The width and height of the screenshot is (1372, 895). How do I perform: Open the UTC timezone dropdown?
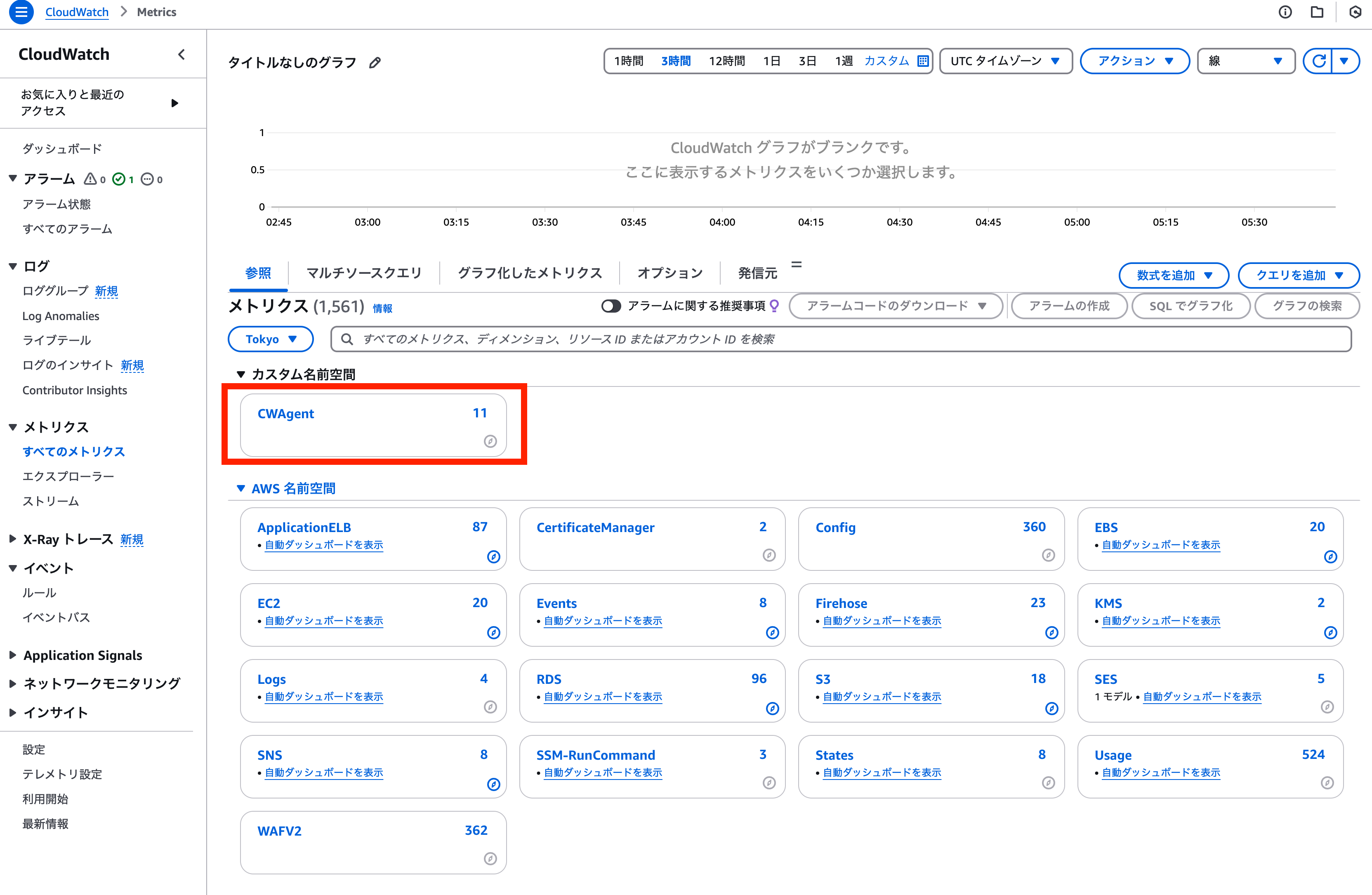click(x=1005, y=61)
